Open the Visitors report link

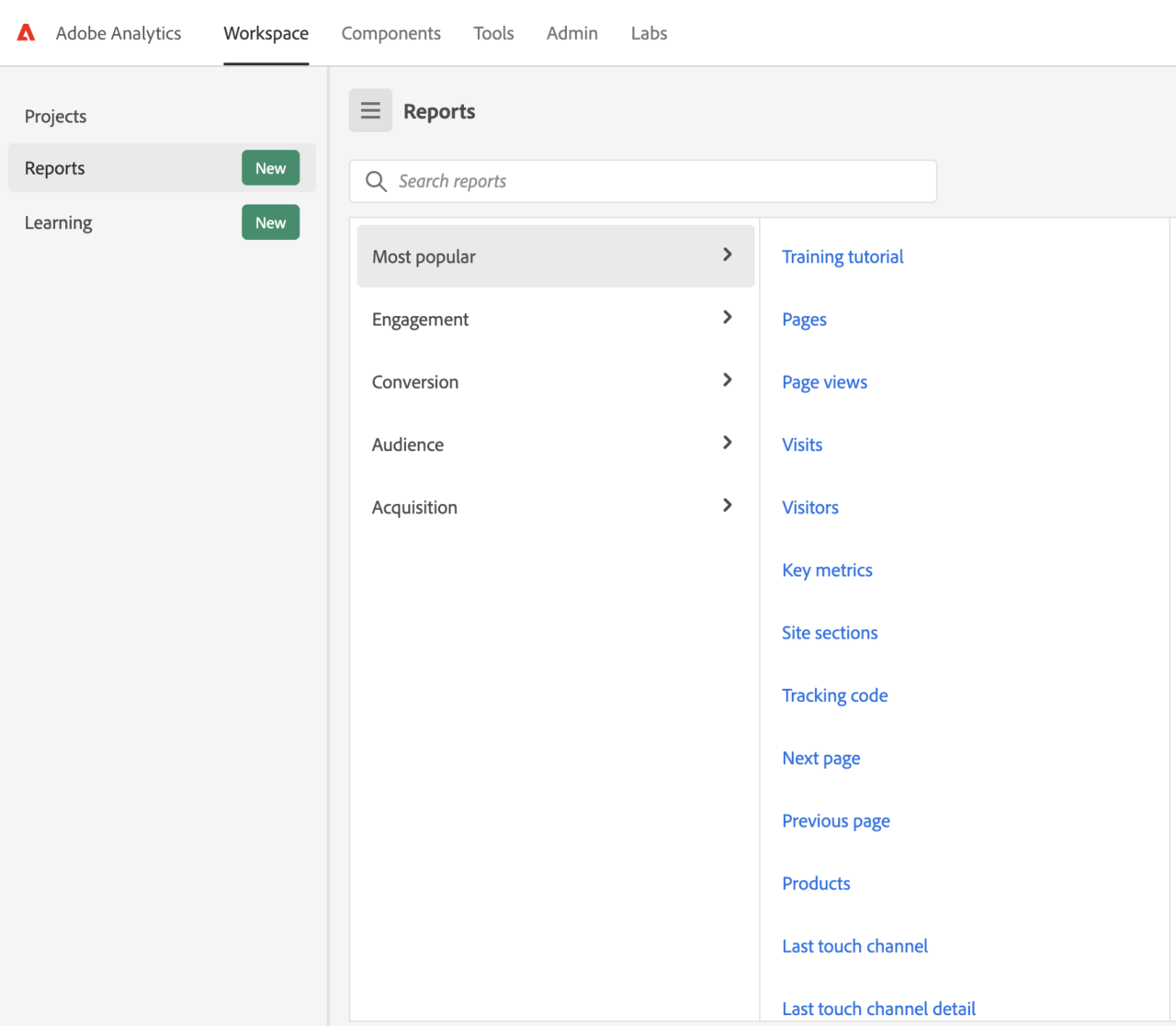(x=810, y=507)
